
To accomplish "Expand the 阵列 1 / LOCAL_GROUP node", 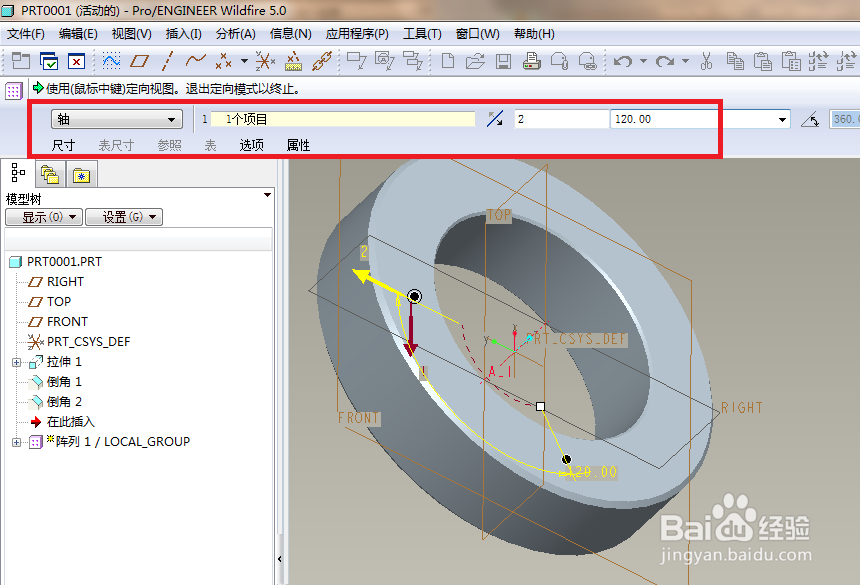I will [x=16, y=442].
